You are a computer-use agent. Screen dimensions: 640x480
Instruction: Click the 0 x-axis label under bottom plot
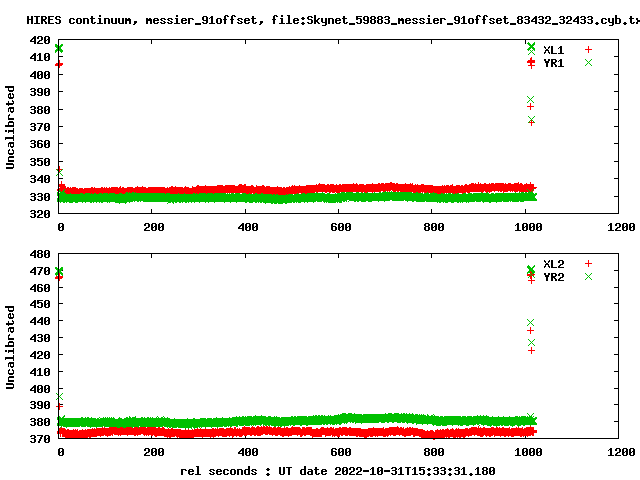[x=61, y=452]
